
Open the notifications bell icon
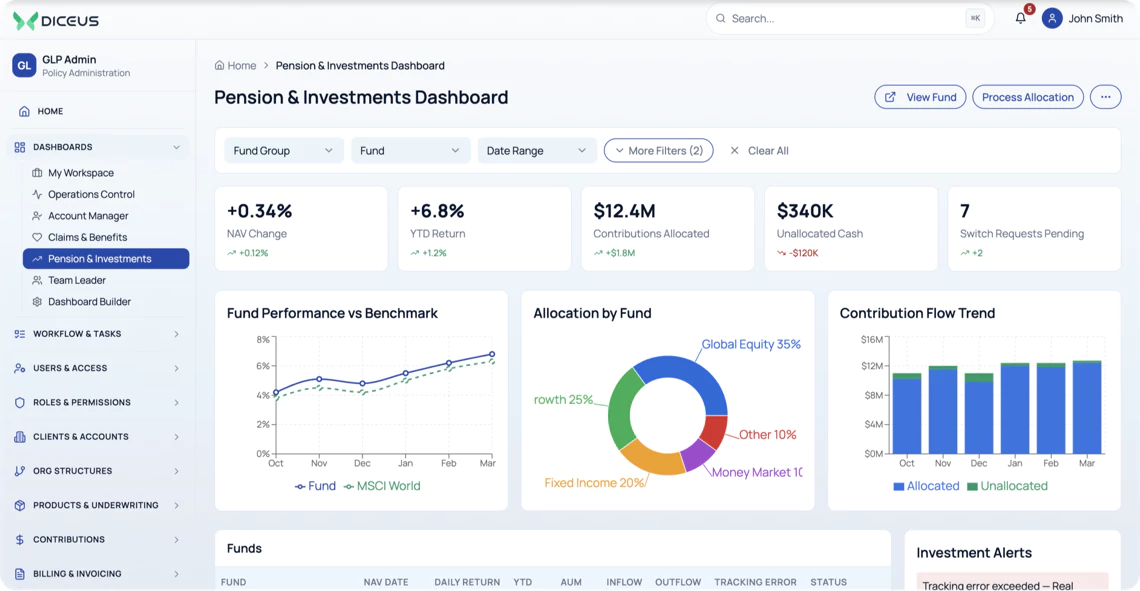coord(1021,18)
